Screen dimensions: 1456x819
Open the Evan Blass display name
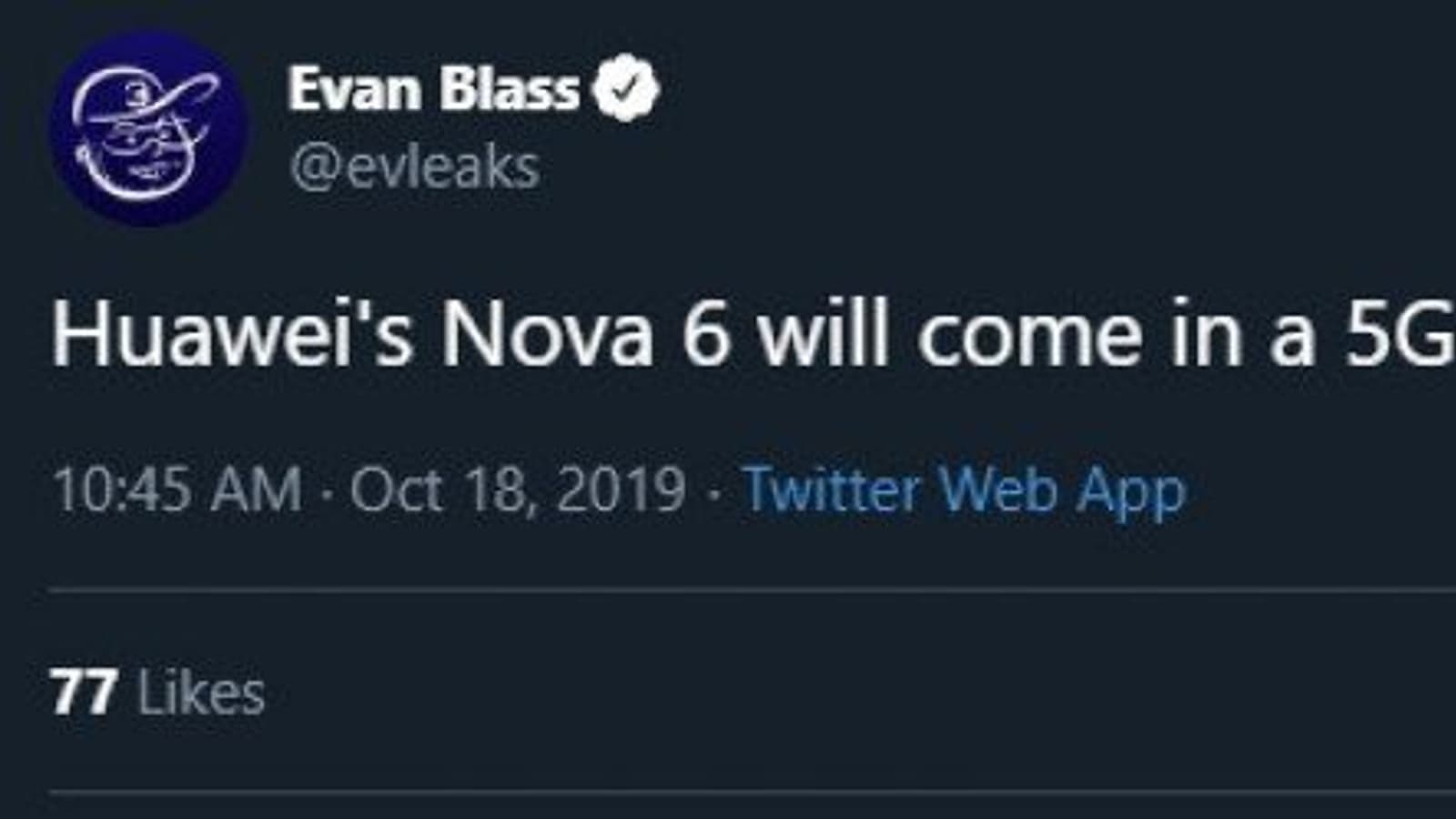coord(433,89)
